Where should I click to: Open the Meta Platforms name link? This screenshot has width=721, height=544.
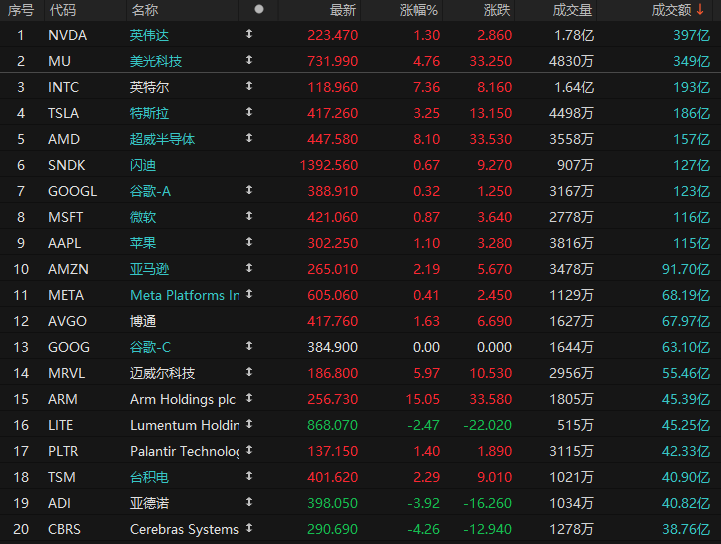[x=184, y=295]
